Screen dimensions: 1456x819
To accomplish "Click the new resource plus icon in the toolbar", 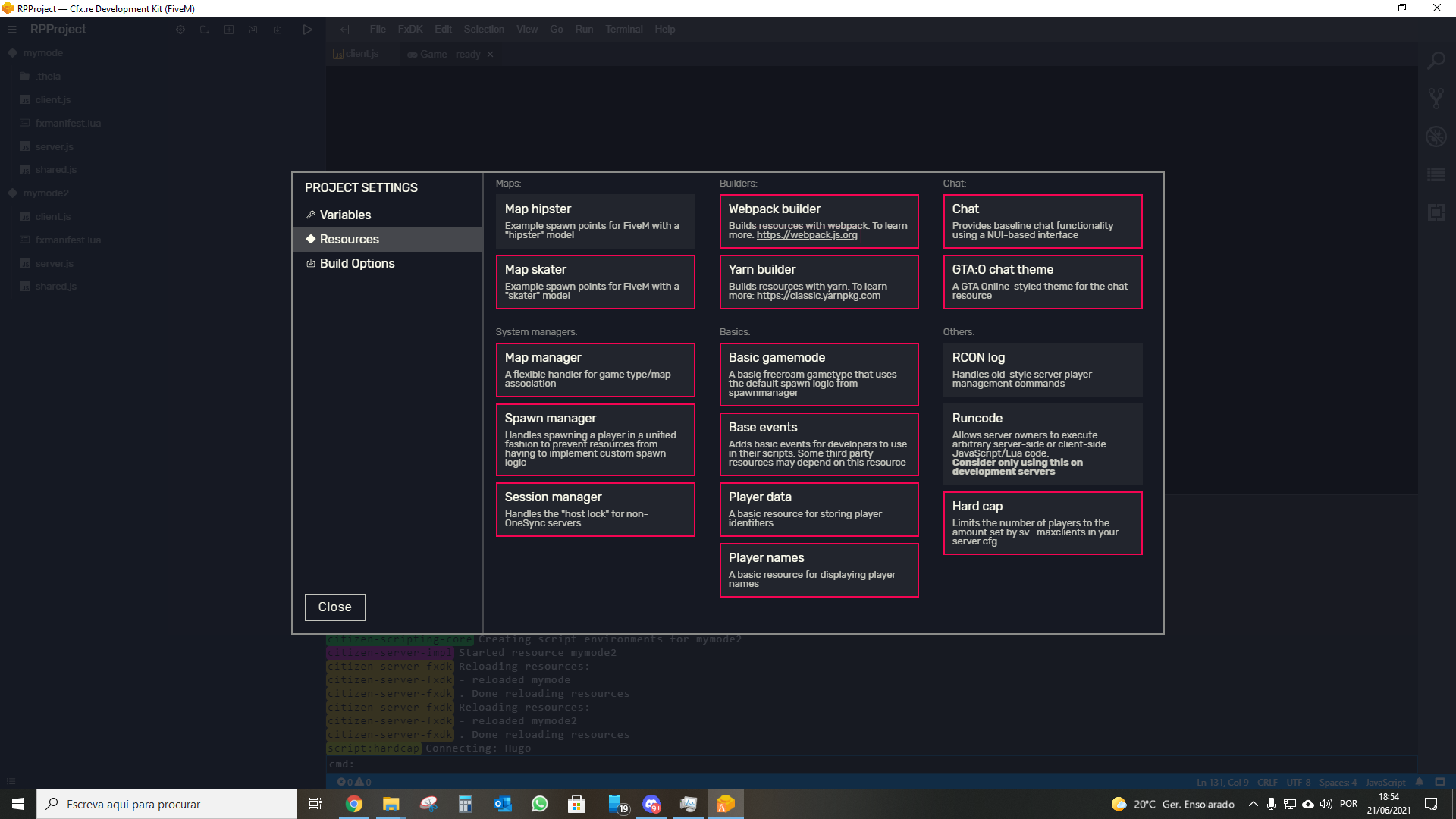I will click(x=229, y=30).
